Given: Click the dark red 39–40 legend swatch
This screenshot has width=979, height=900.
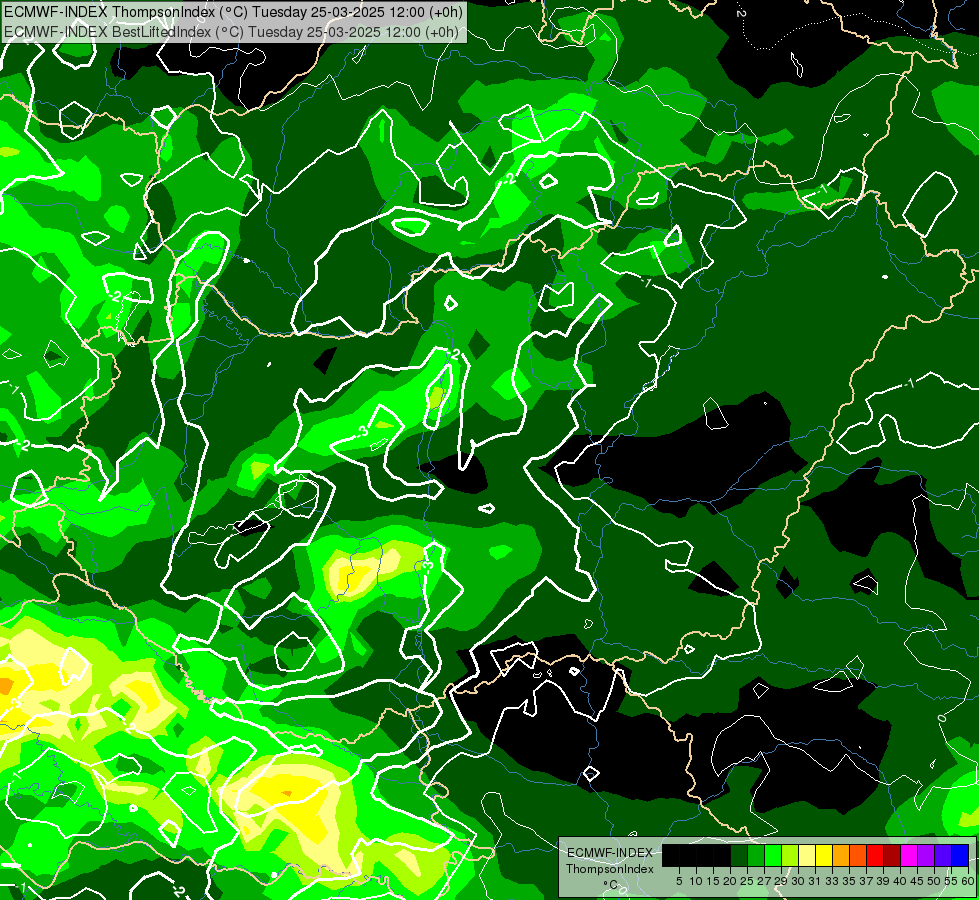Looking at the screenshot, I should coord(892,855).
